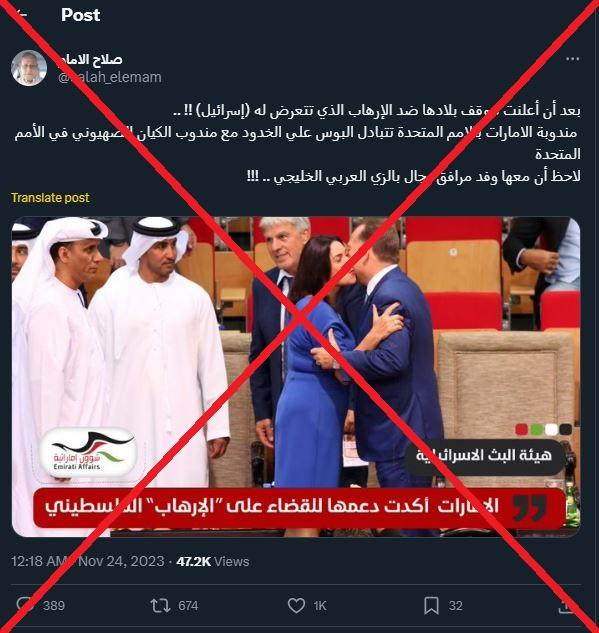Click the reply speech bubble icon
The height and width of the screenshot is (633, 599).
click(25, 605)
